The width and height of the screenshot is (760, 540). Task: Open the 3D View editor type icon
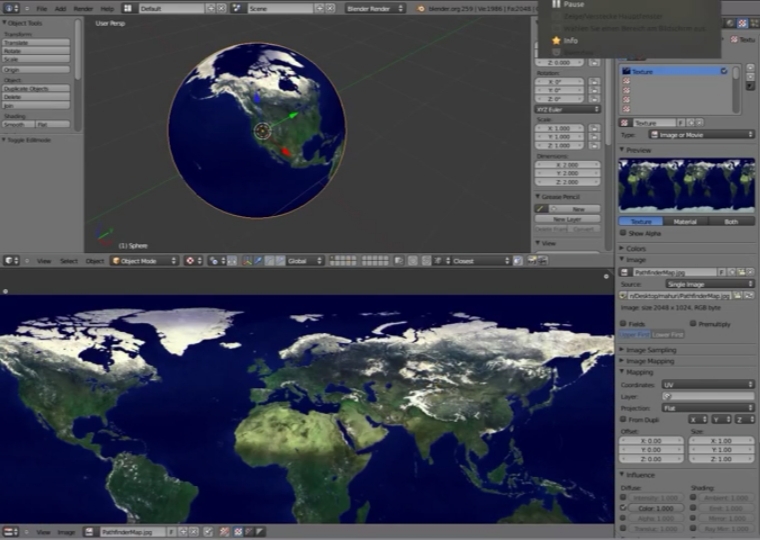[11, 261]
